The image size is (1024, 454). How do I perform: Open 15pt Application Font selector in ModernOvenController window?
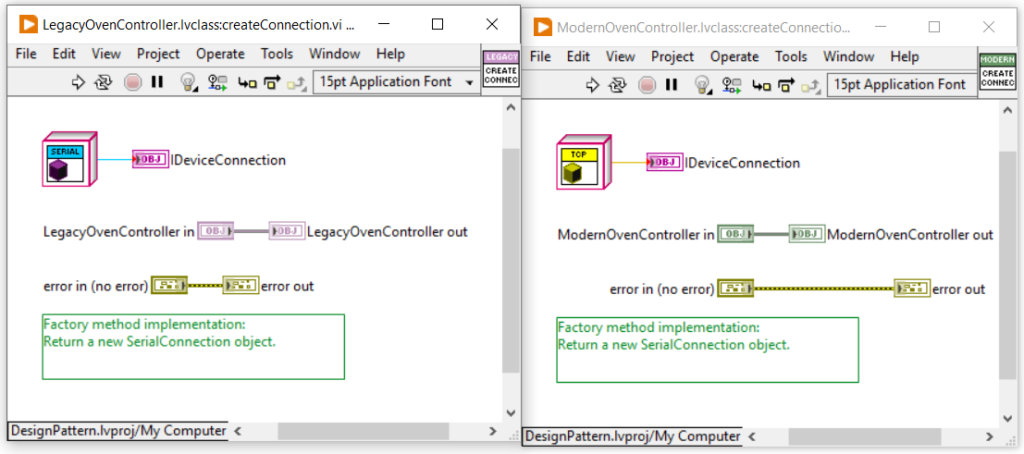[902, 85]
